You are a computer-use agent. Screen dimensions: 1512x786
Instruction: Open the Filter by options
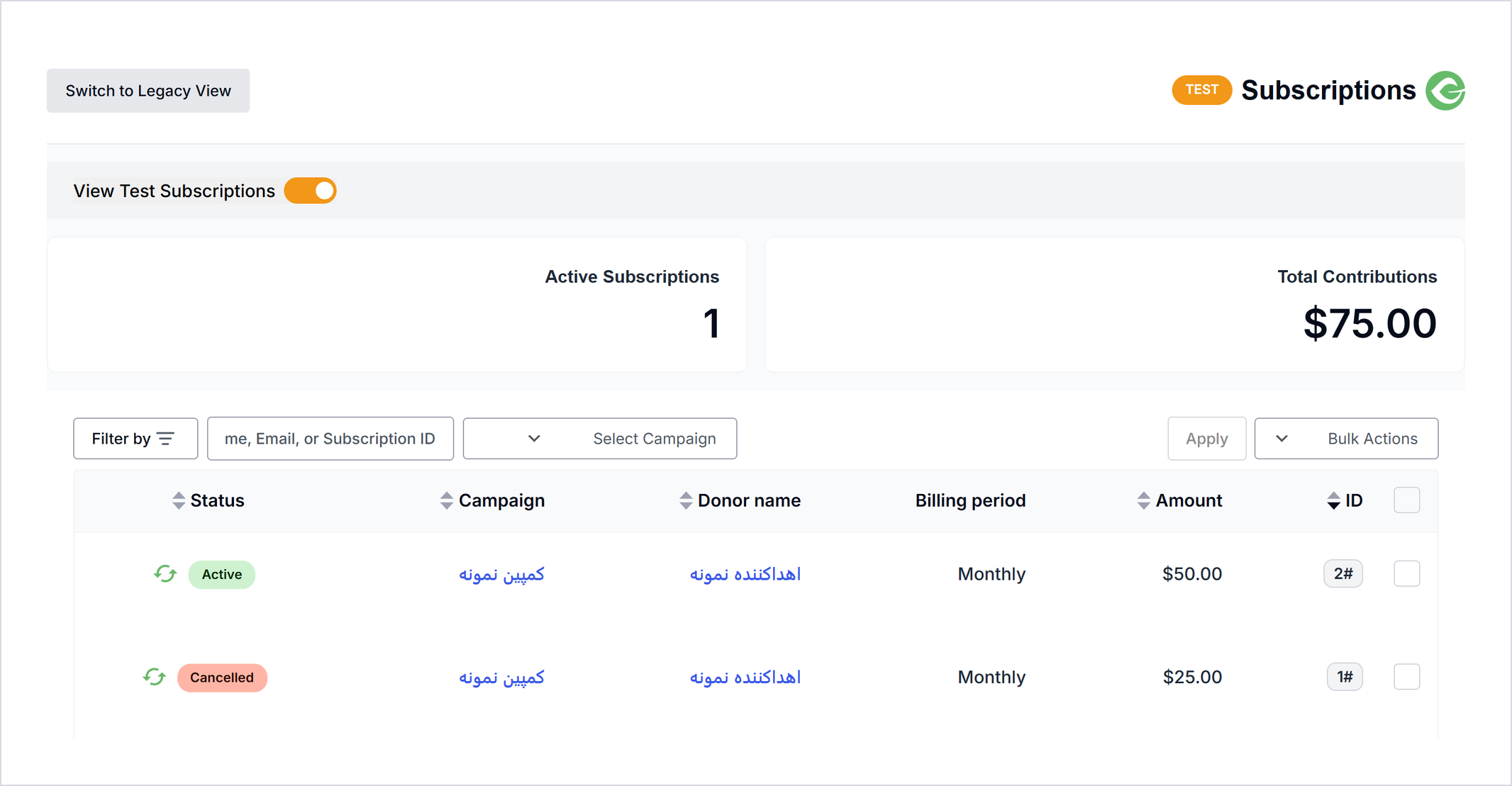[135, 439]
